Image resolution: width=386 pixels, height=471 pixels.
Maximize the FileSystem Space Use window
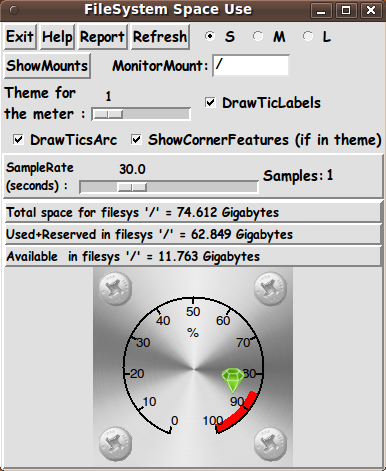[345, 10]
